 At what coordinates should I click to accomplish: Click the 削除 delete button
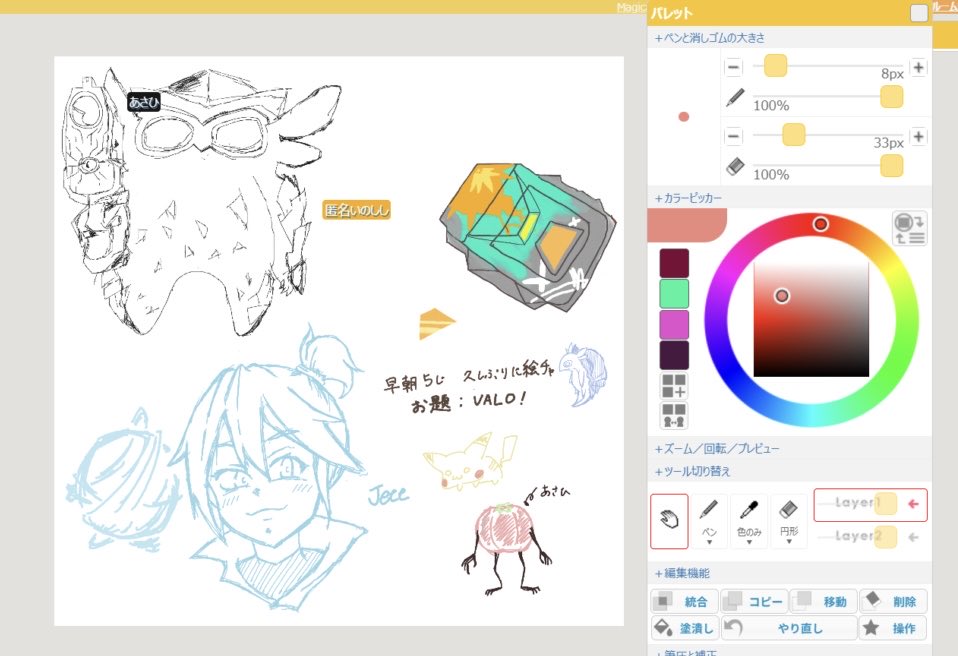893,602
